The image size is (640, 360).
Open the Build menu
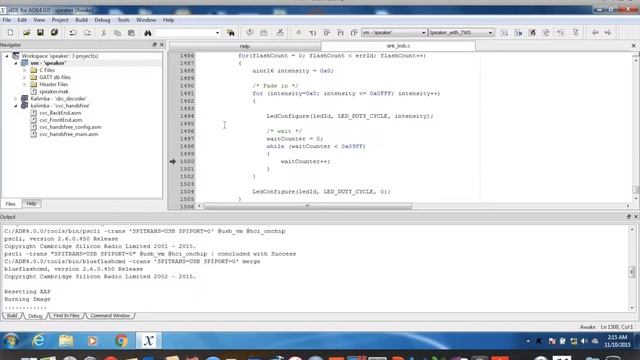[82, 20]
